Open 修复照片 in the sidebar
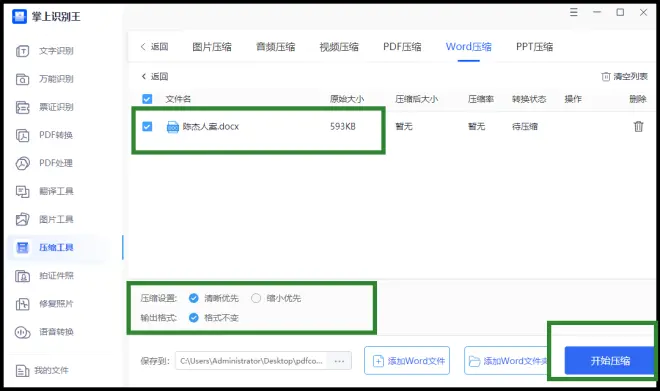This screenshot has width=660, height=391. (45, 304)
